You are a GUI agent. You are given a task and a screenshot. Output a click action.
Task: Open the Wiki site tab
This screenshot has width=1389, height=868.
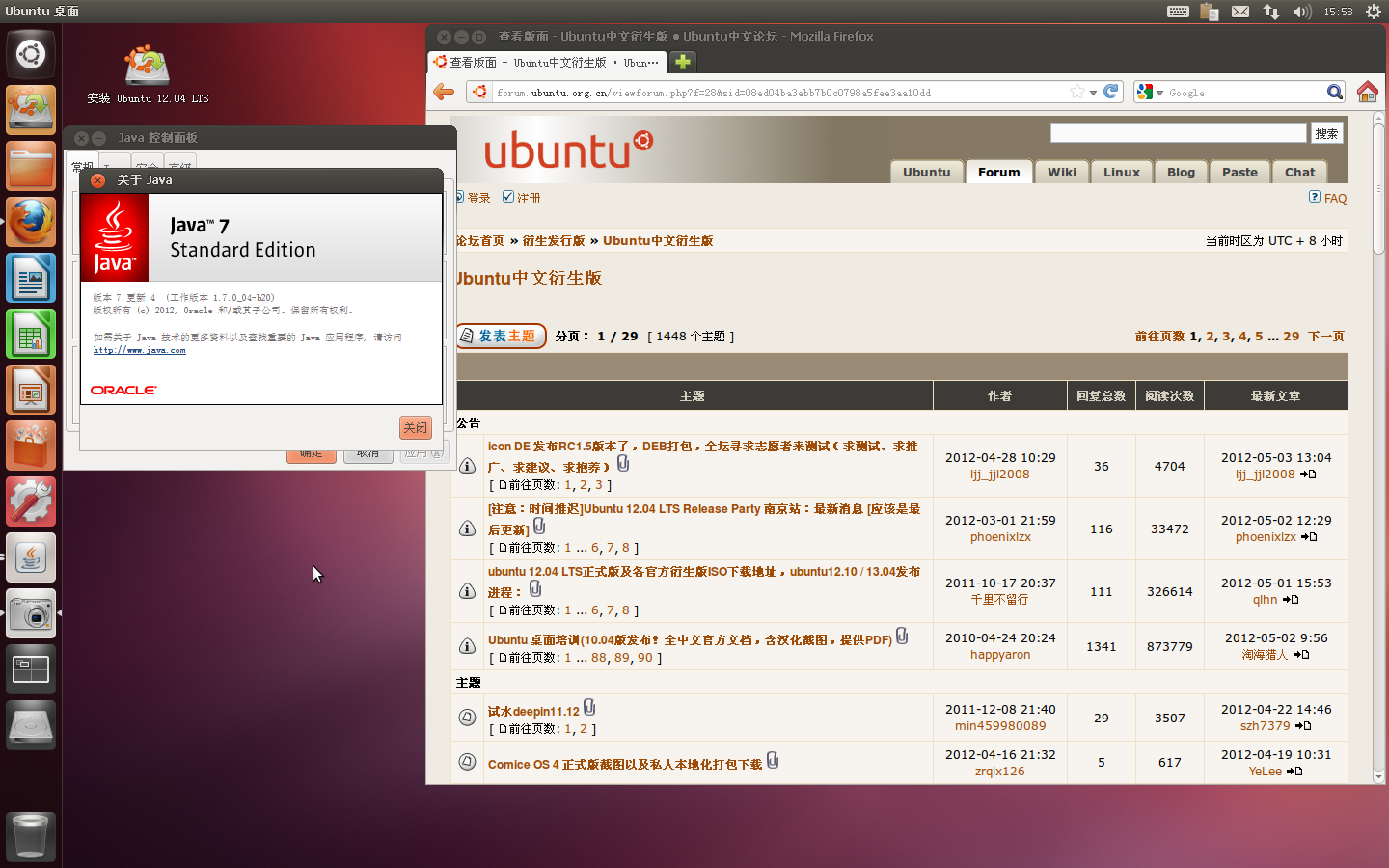tap(1062, 172)
